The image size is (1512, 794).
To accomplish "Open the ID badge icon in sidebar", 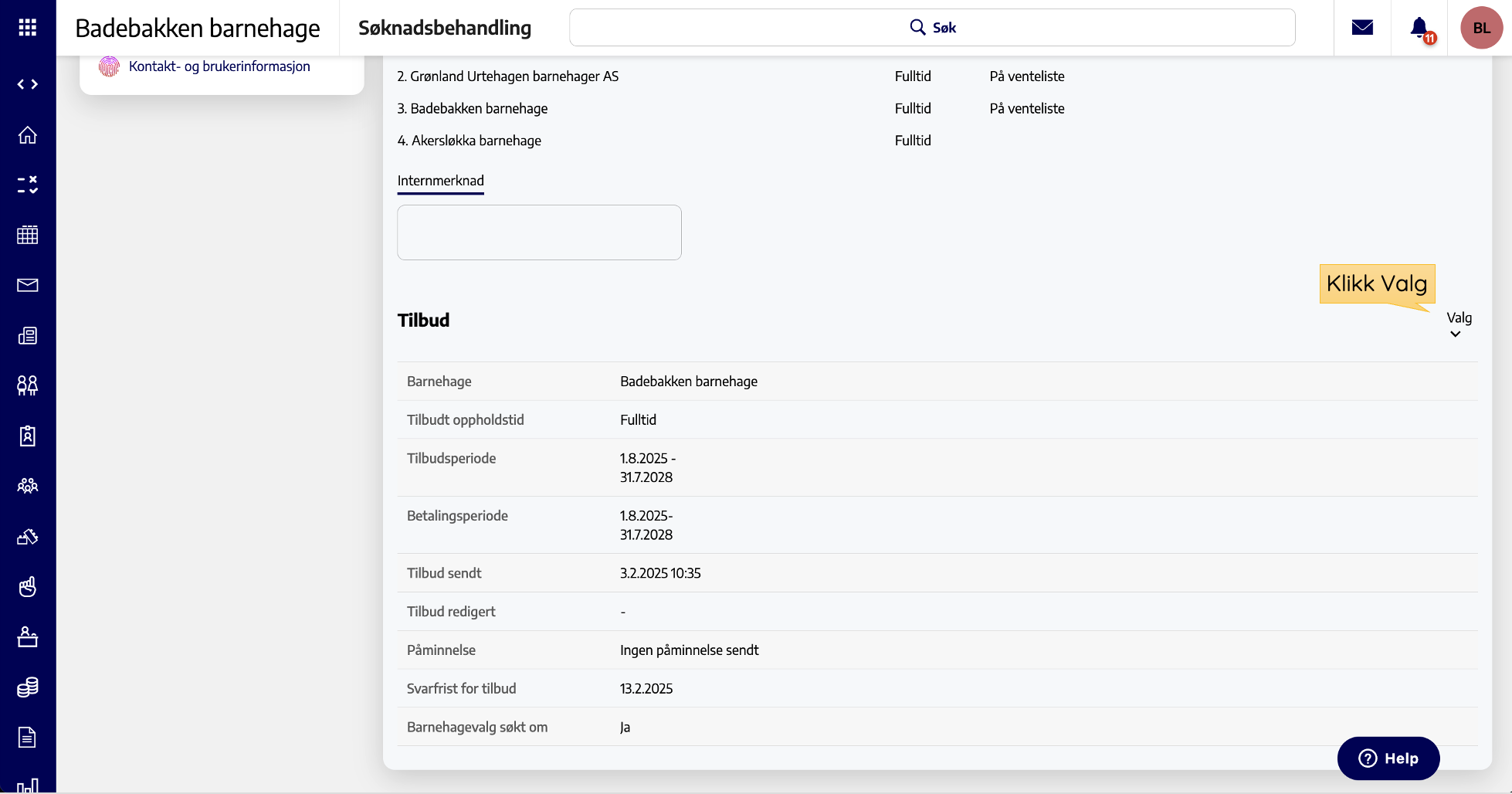I will (28, 436).
